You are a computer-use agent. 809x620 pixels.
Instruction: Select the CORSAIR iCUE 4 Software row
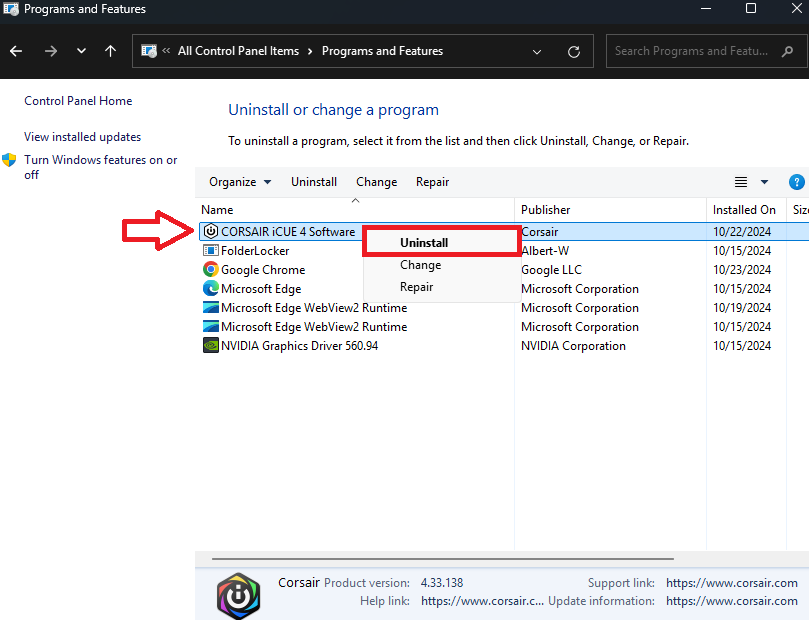(x=503, y=232)
